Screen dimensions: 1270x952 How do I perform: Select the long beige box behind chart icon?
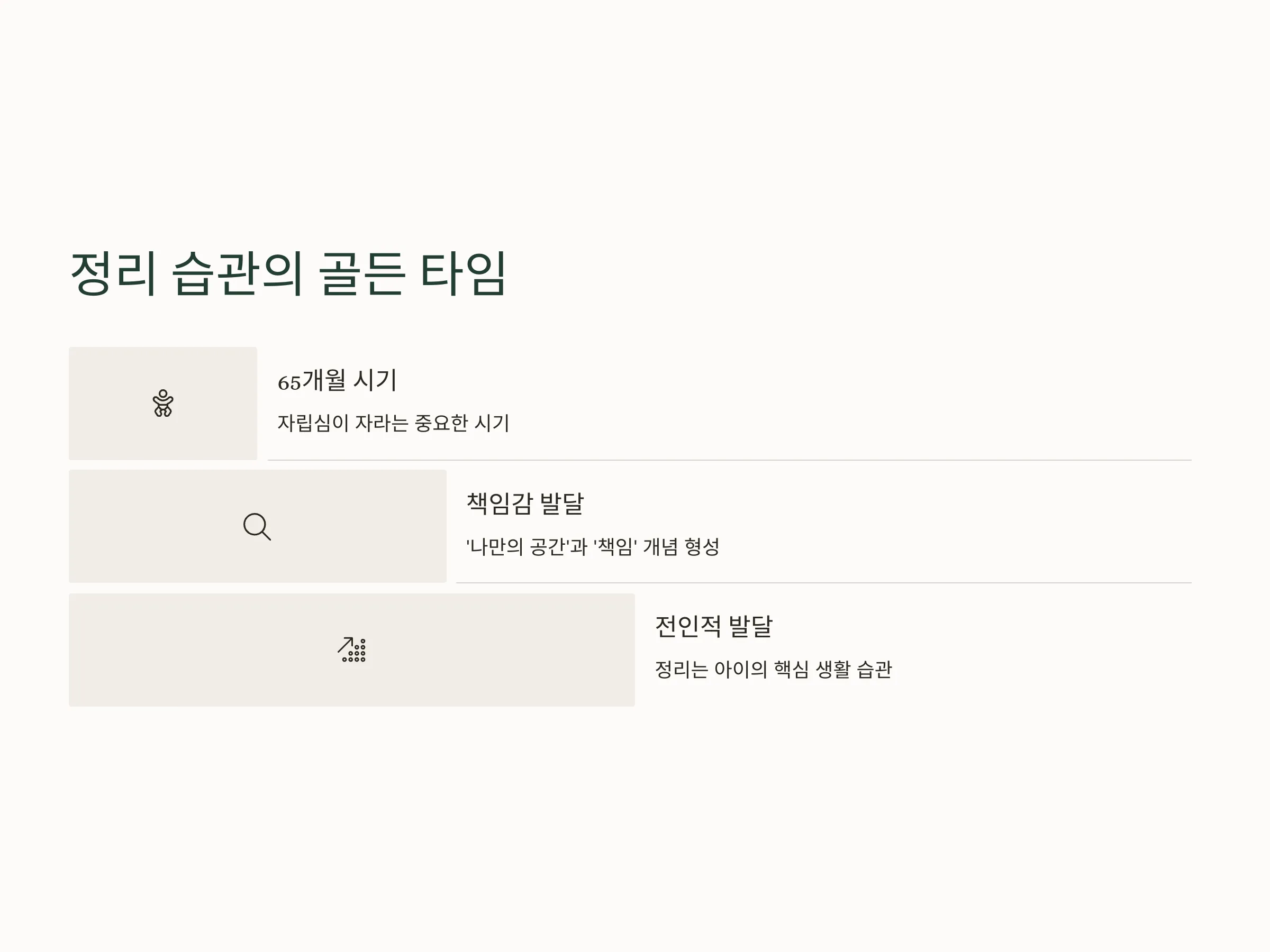[352, 650]
